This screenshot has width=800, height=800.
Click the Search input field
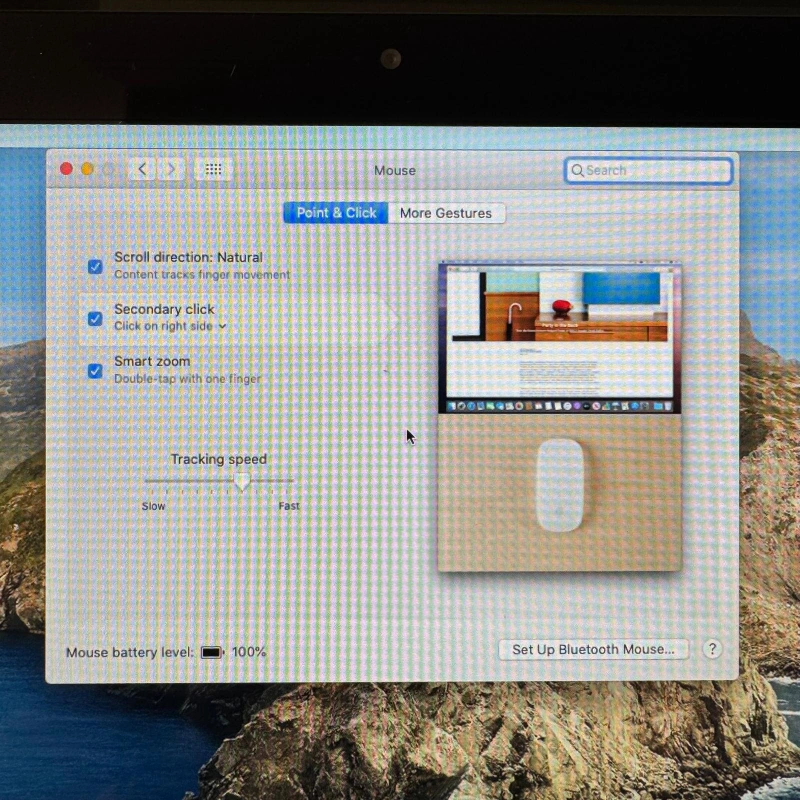click(x=648, y=170)
